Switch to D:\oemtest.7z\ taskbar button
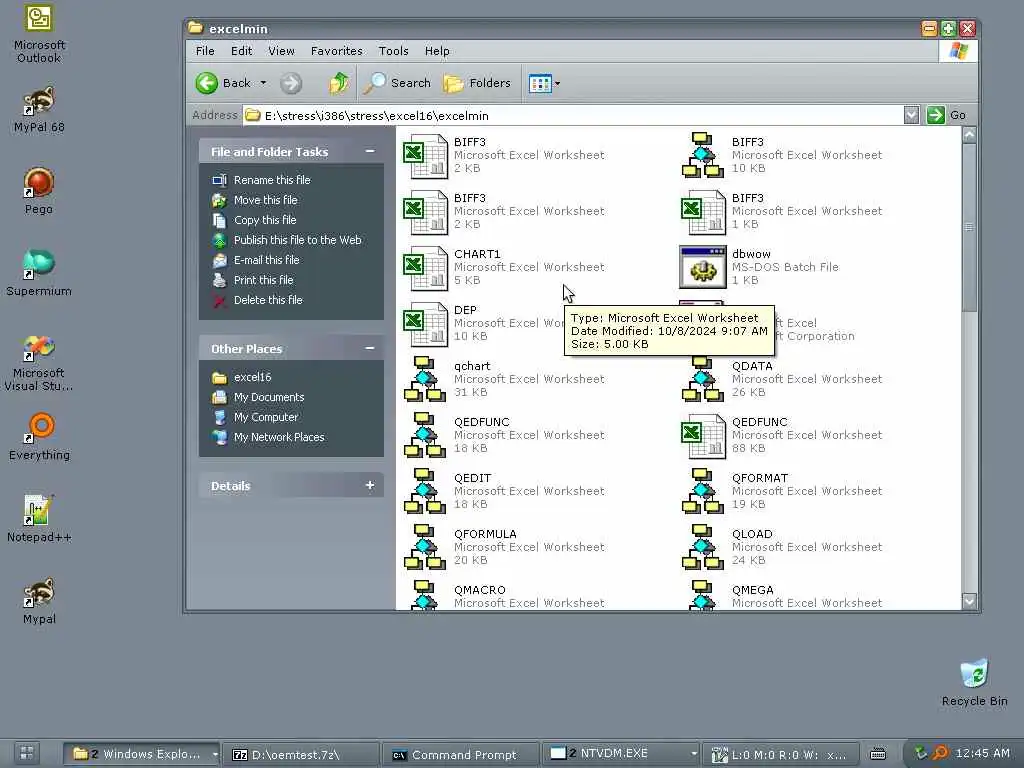The width and height of the screenshot is (1024, 768). click(300, 754)
